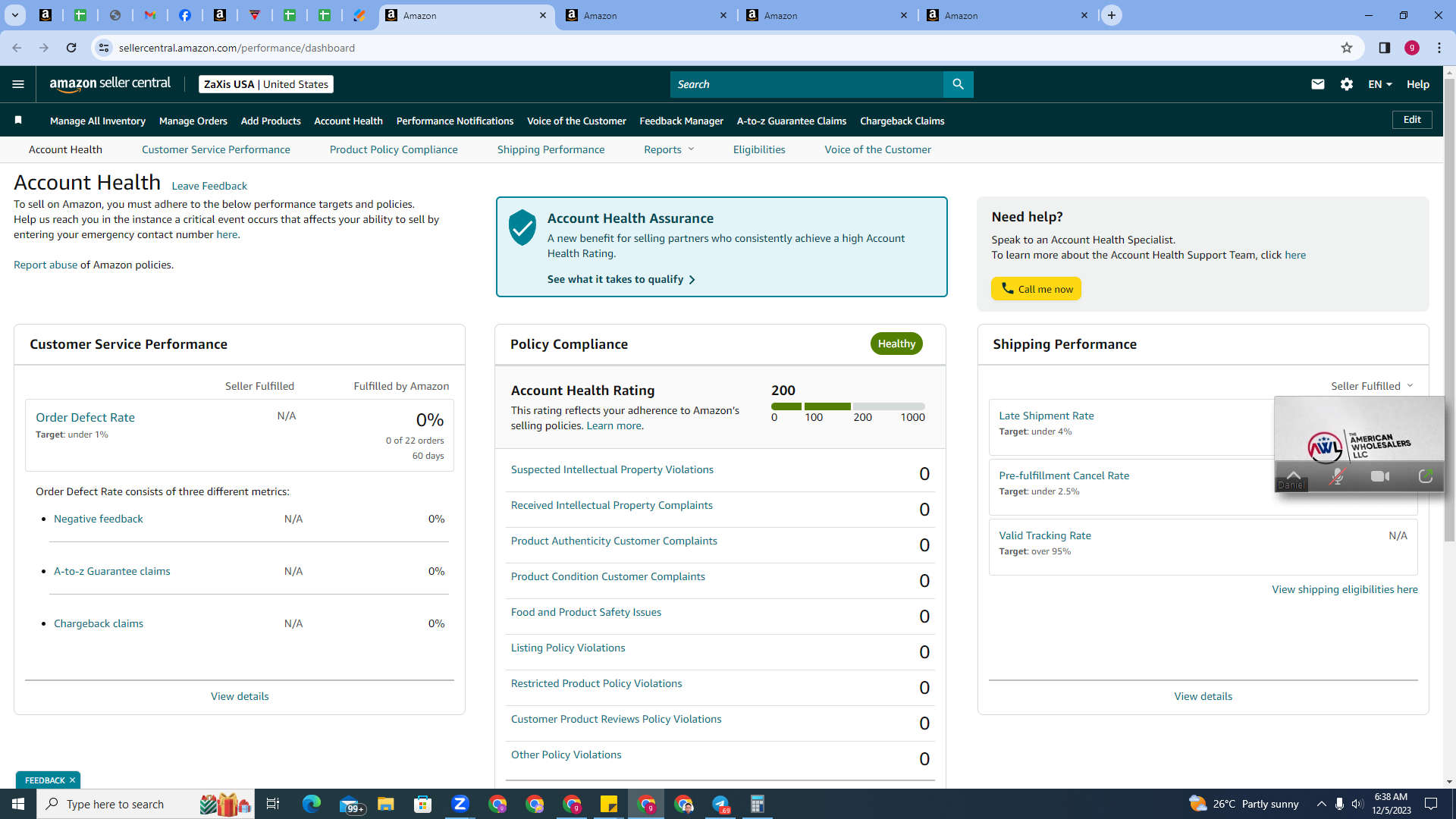Open Listing Policy Violations link
The image size is (1456, 819).
[x=568, y=648]
